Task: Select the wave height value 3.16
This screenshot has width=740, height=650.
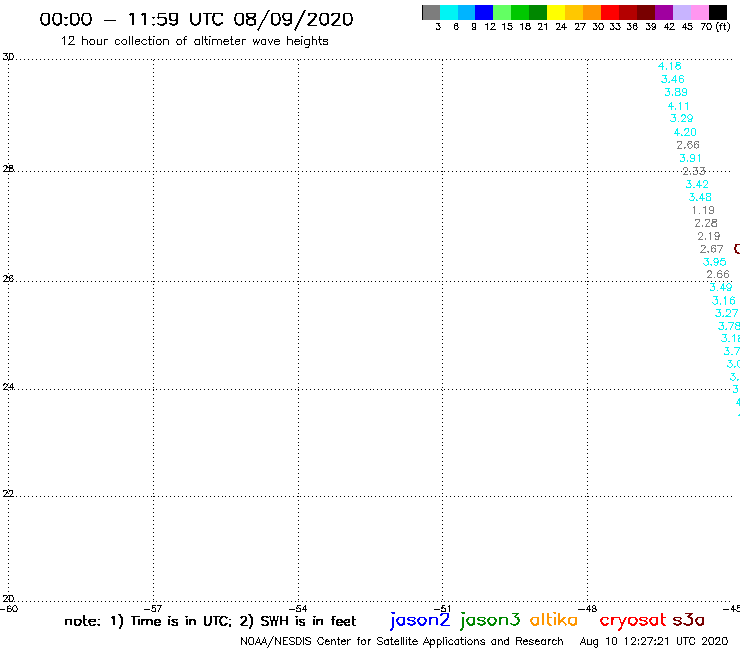Action: coord(723,301)
